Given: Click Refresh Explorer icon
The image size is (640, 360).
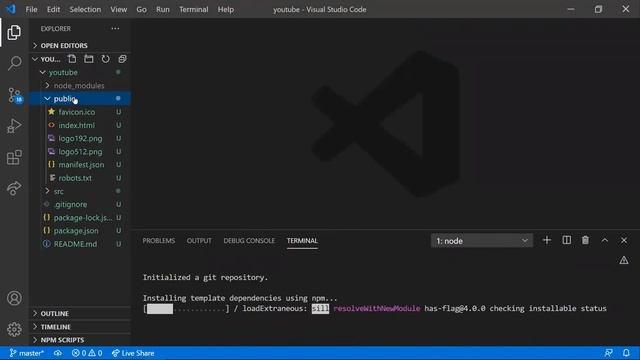Looking at the screenshot, I should (x=105, y=59).
